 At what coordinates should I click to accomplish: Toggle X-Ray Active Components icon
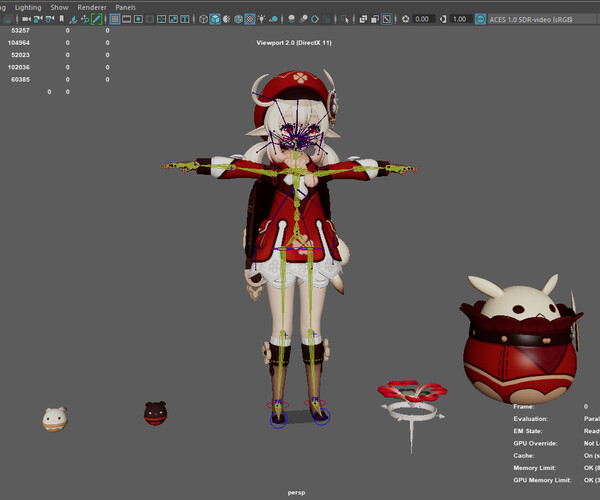[x=375, y=19]
